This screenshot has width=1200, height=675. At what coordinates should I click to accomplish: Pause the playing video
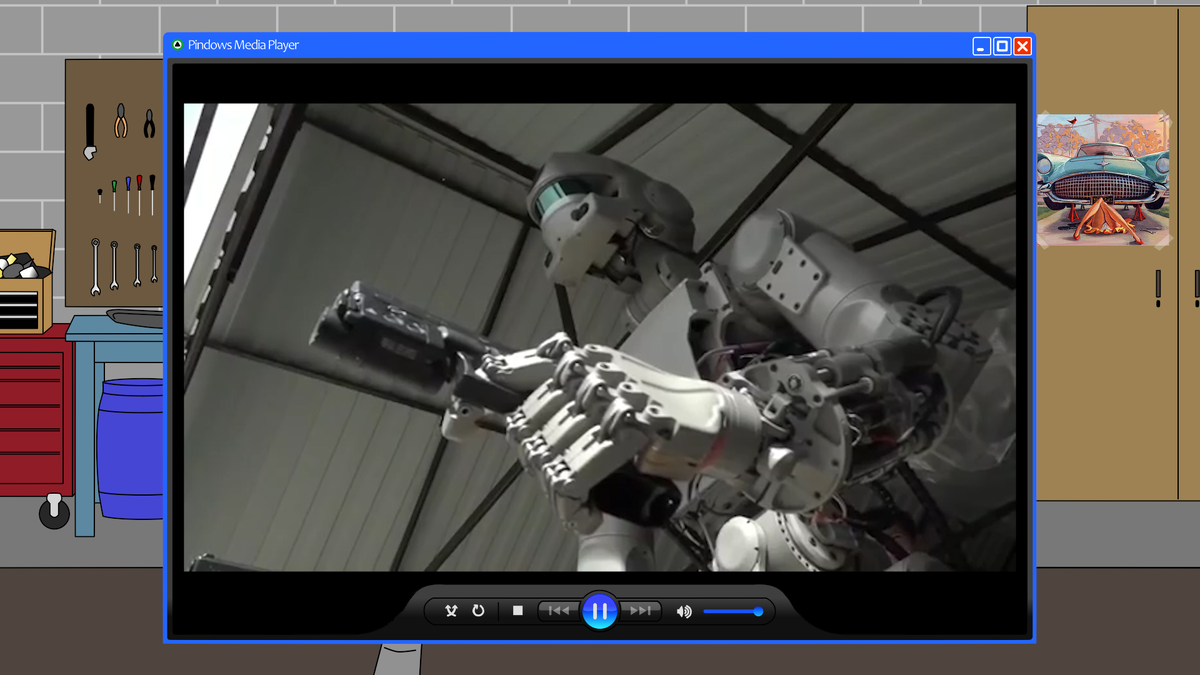pos(600,611)
